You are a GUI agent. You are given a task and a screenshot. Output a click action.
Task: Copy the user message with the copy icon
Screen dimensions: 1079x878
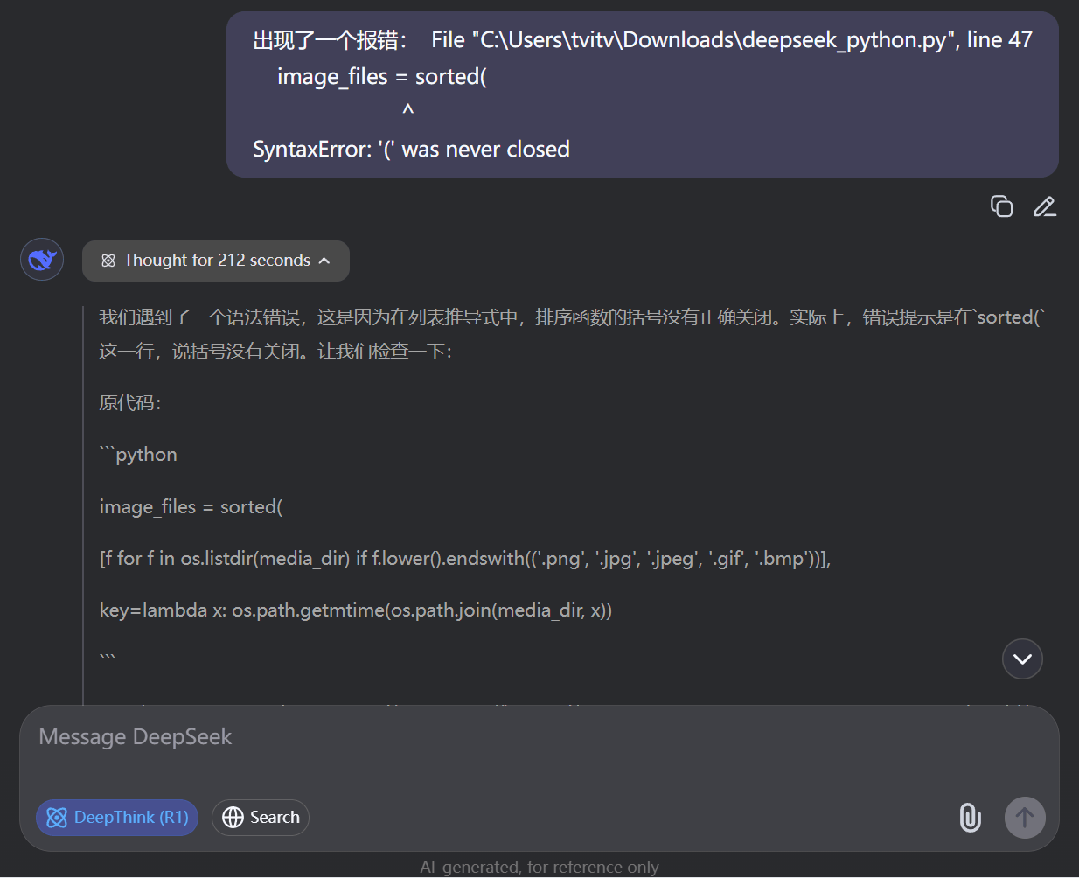[x=1001, y=206]
